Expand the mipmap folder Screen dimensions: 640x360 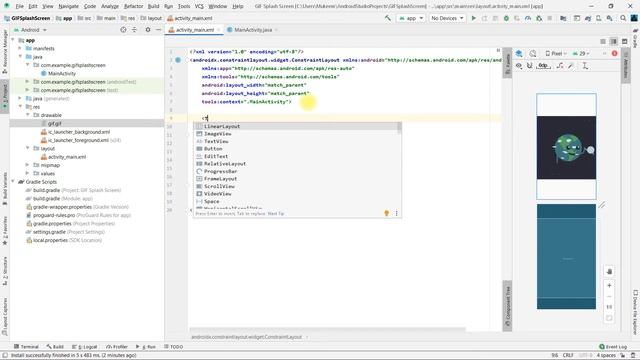point(27,165)
